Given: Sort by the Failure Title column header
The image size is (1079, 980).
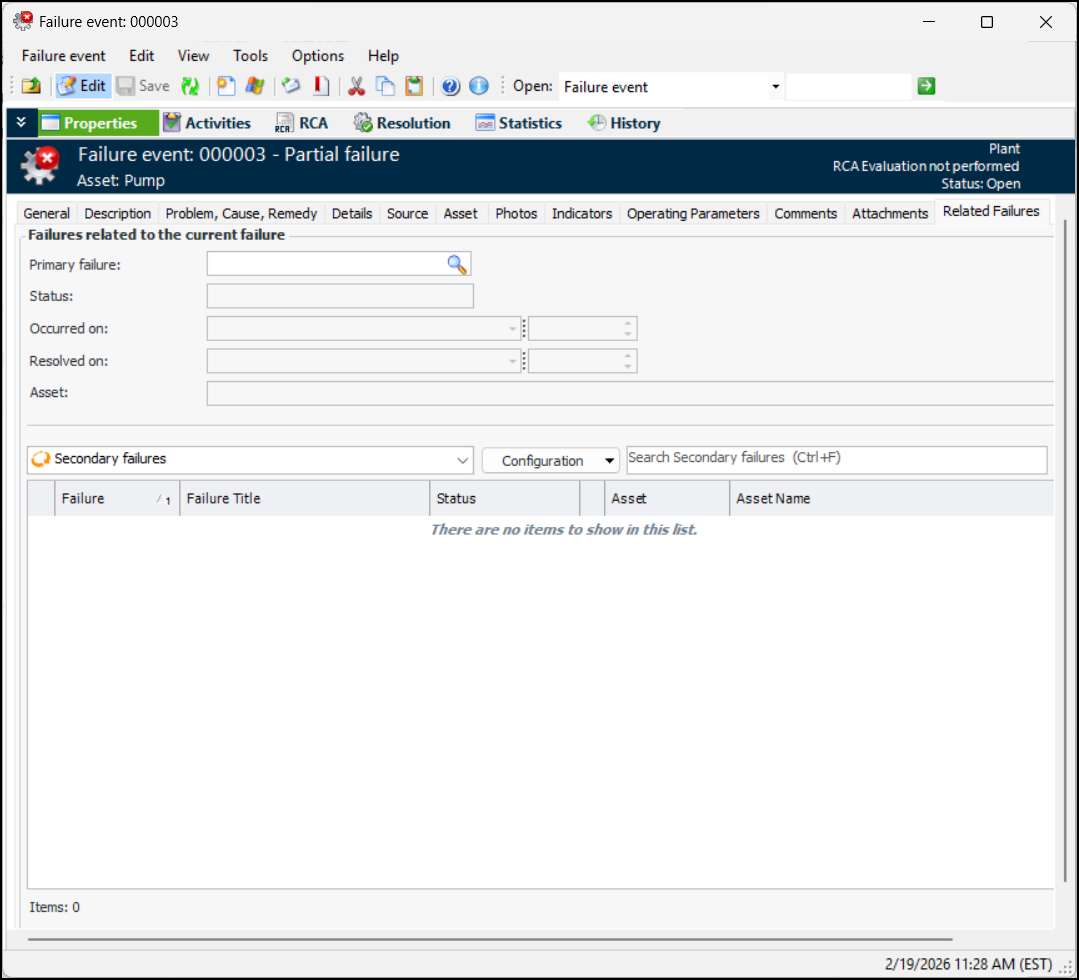Looking at the screenshot, I should point(304,498).
